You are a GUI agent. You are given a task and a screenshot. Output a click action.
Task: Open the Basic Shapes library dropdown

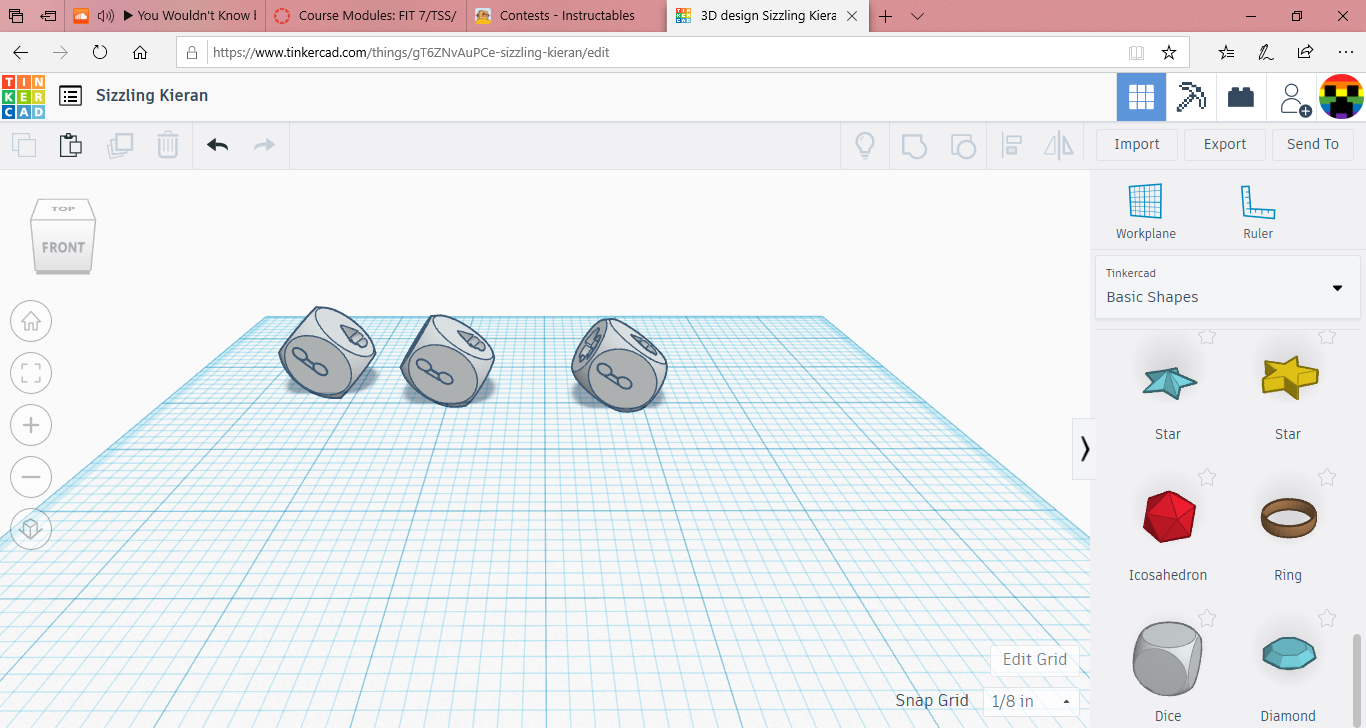pos(1227,287)
